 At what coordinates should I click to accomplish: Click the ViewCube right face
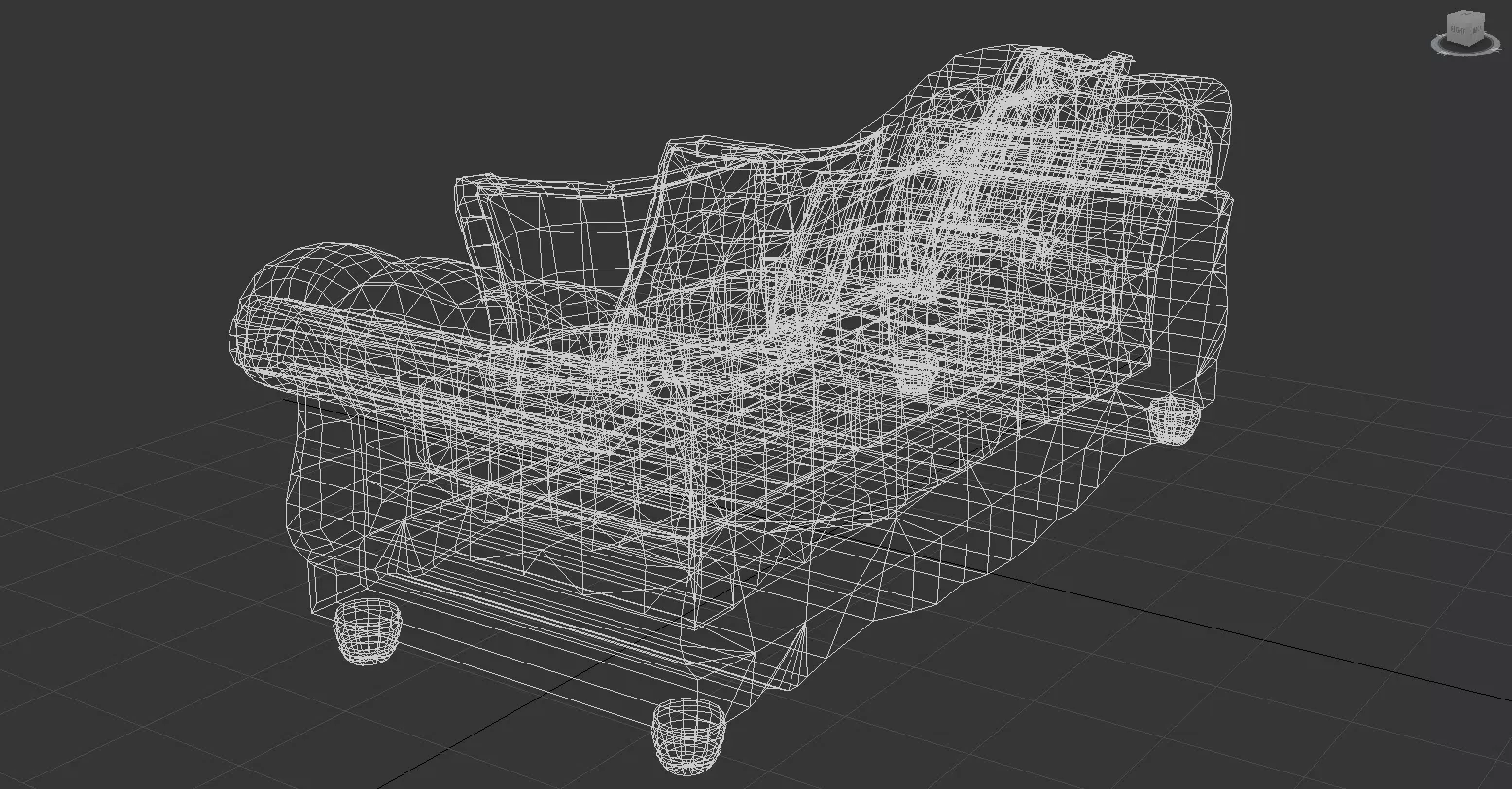[1458, 30]
